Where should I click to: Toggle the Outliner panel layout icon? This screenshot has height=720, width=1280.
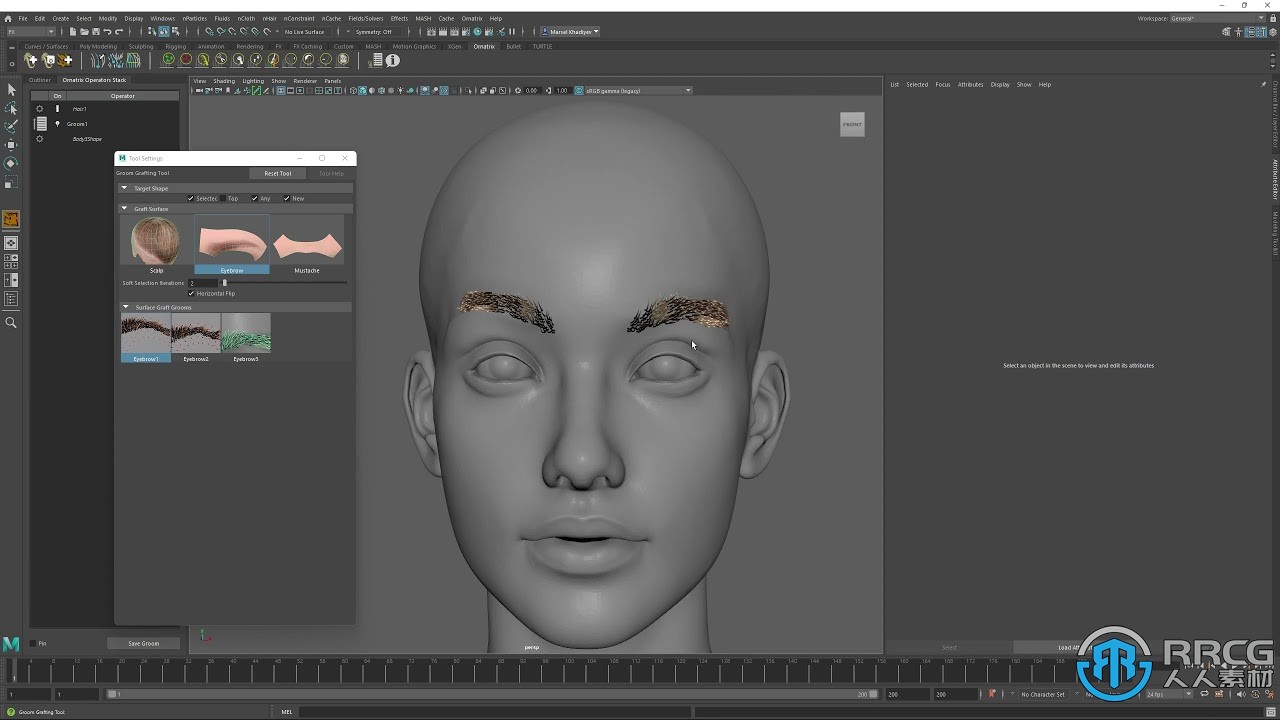pyautogui.click(x=11, y=299)
